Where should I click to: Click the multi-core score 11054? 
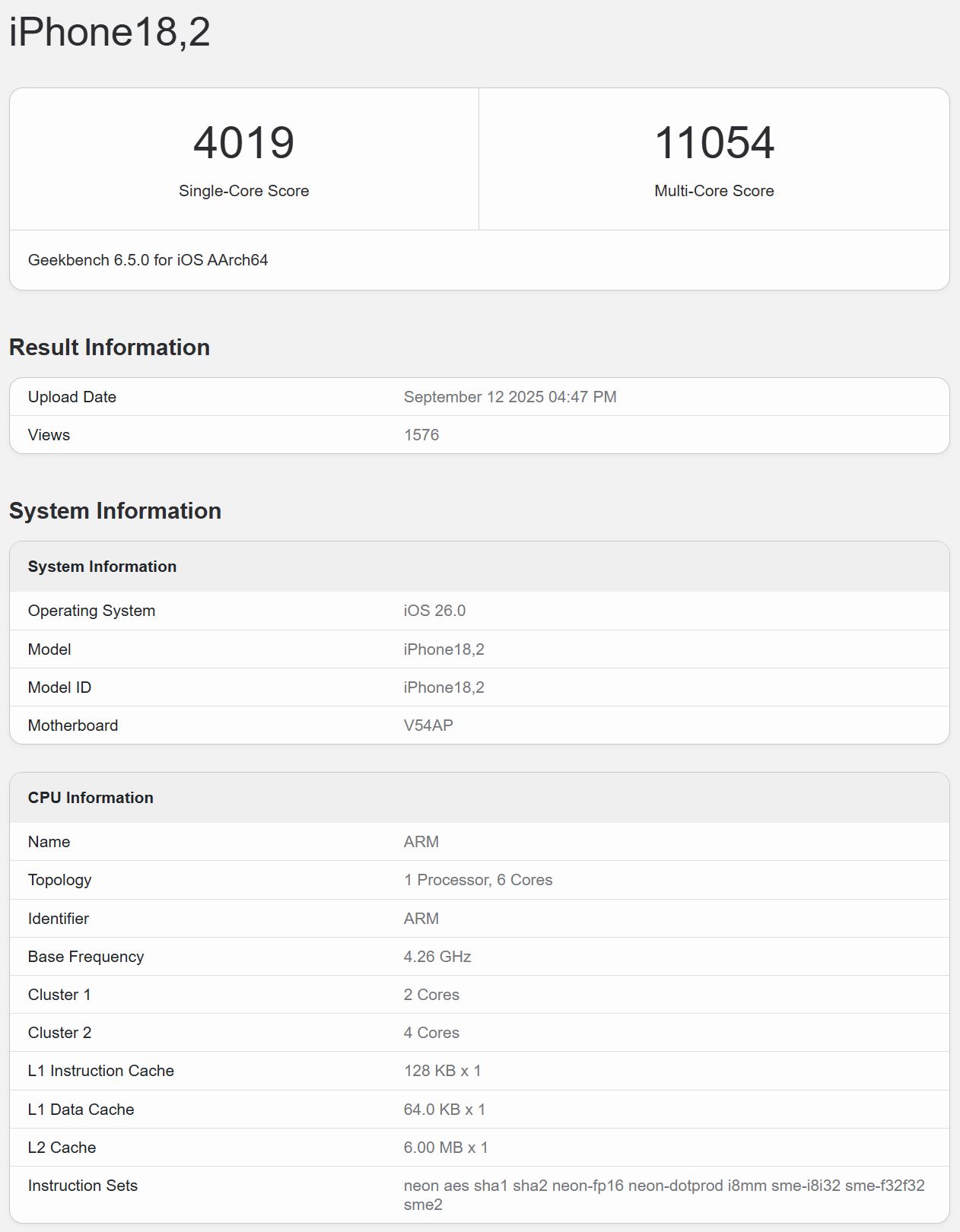coord(714,143)
